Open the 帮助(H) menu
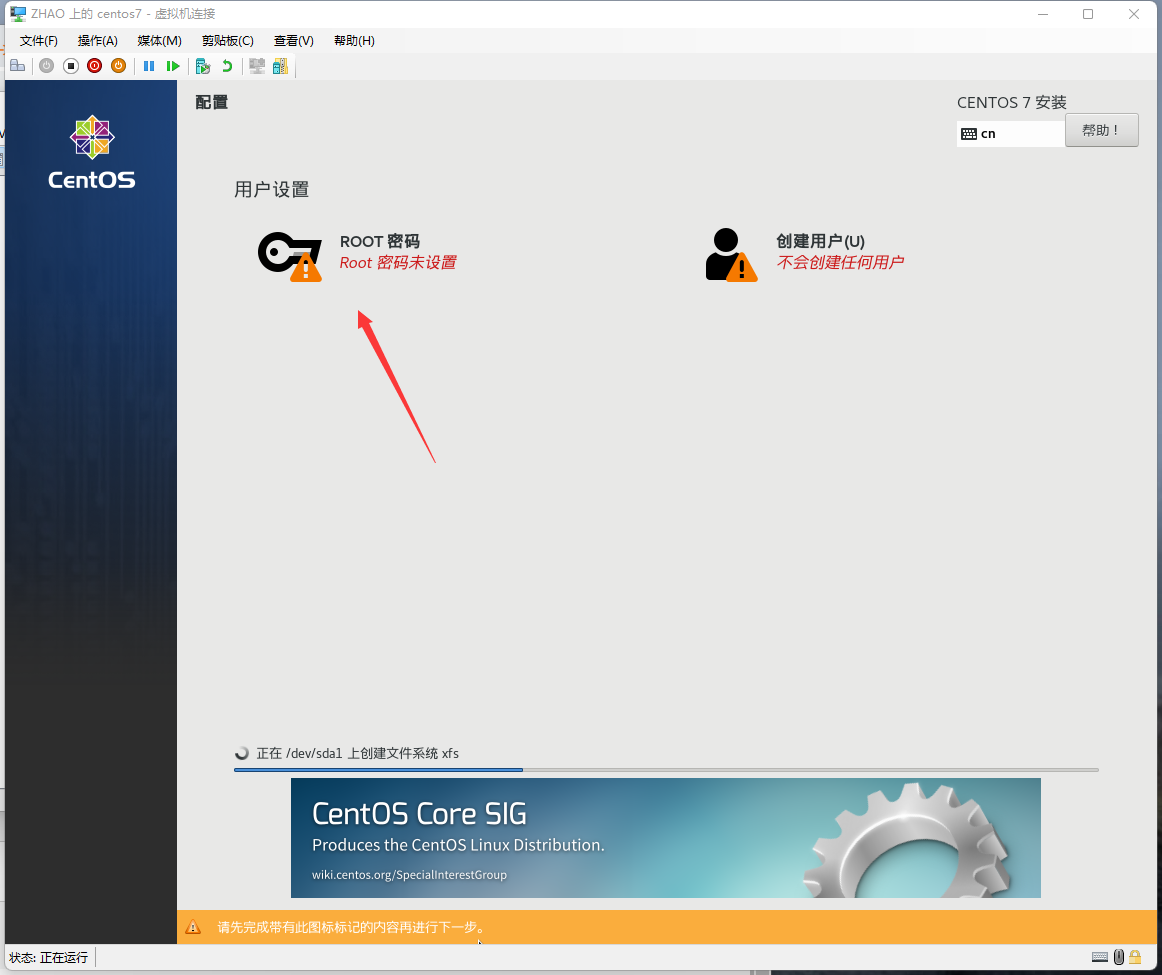The image size is (1162, 975). (354, 41)
